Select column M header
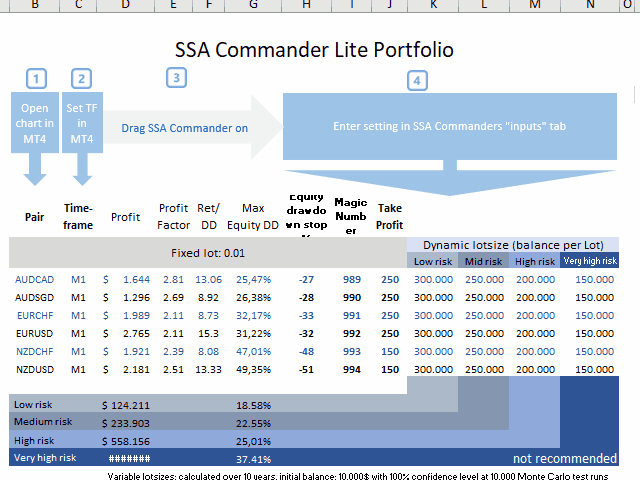Screen dimensions: 640x480 tap(535, 5)
